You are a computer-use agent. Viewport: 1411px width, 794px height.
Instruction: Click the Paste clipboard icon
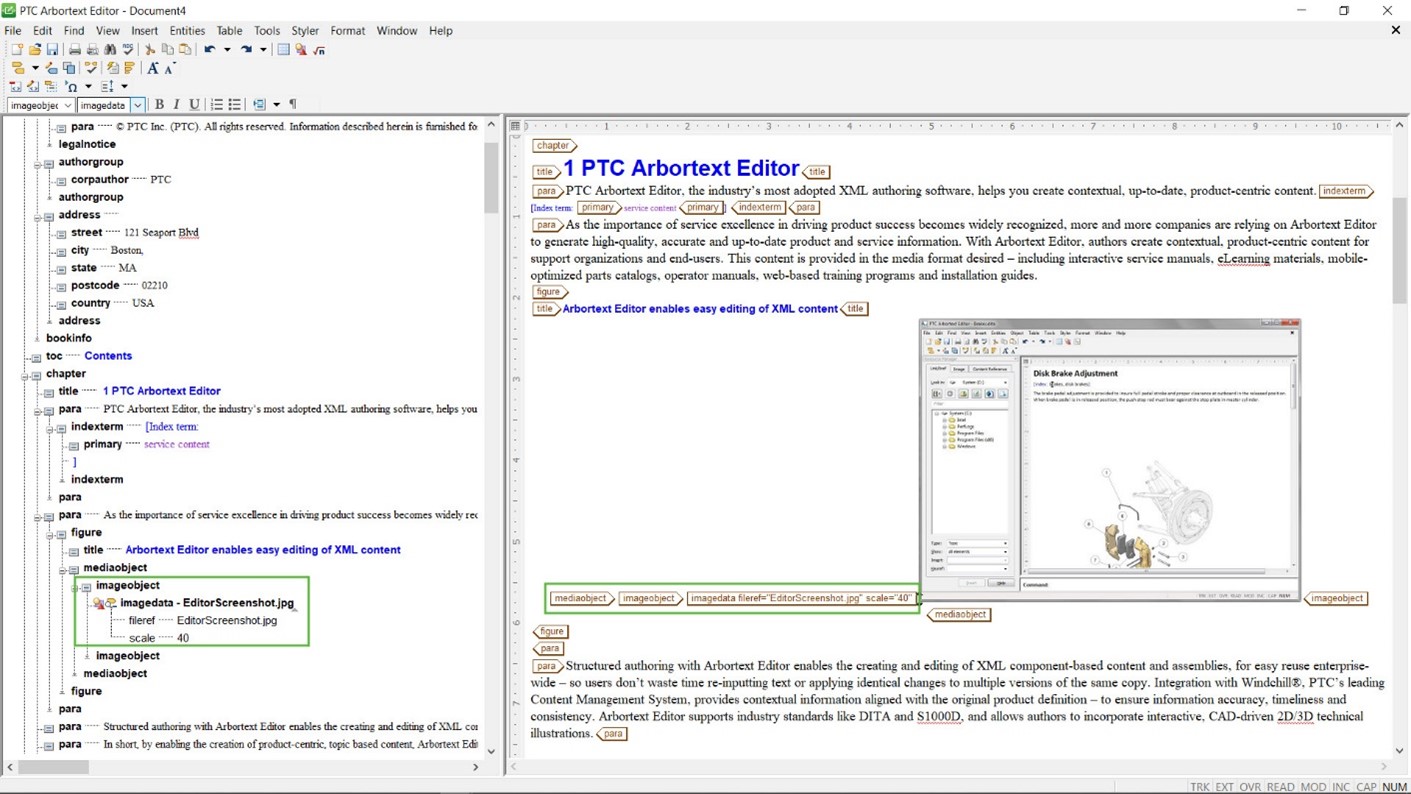pyautogui.click(x=185, y=49)
